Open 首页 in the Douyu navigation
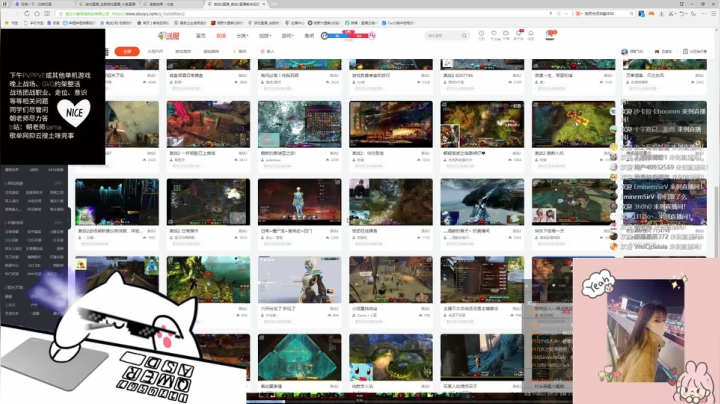This screenshot has width=720, height=404. [x=201, y=35]
